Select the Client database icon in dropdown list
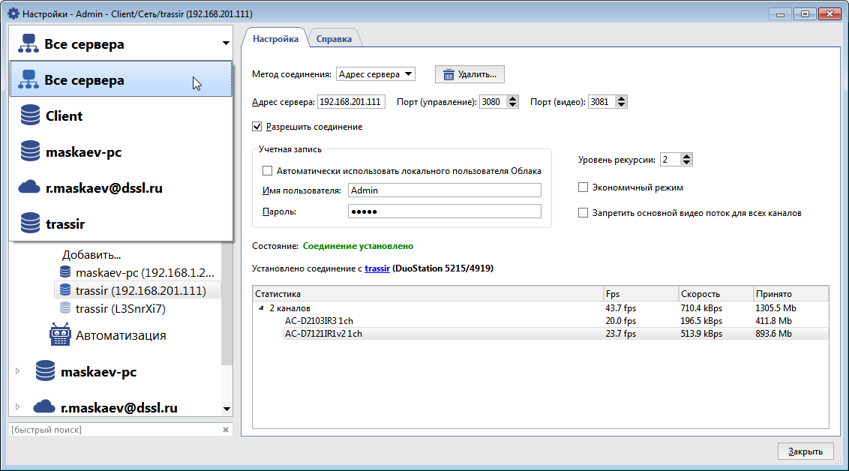Screen dimensions: 849x471 click(30, 116)
